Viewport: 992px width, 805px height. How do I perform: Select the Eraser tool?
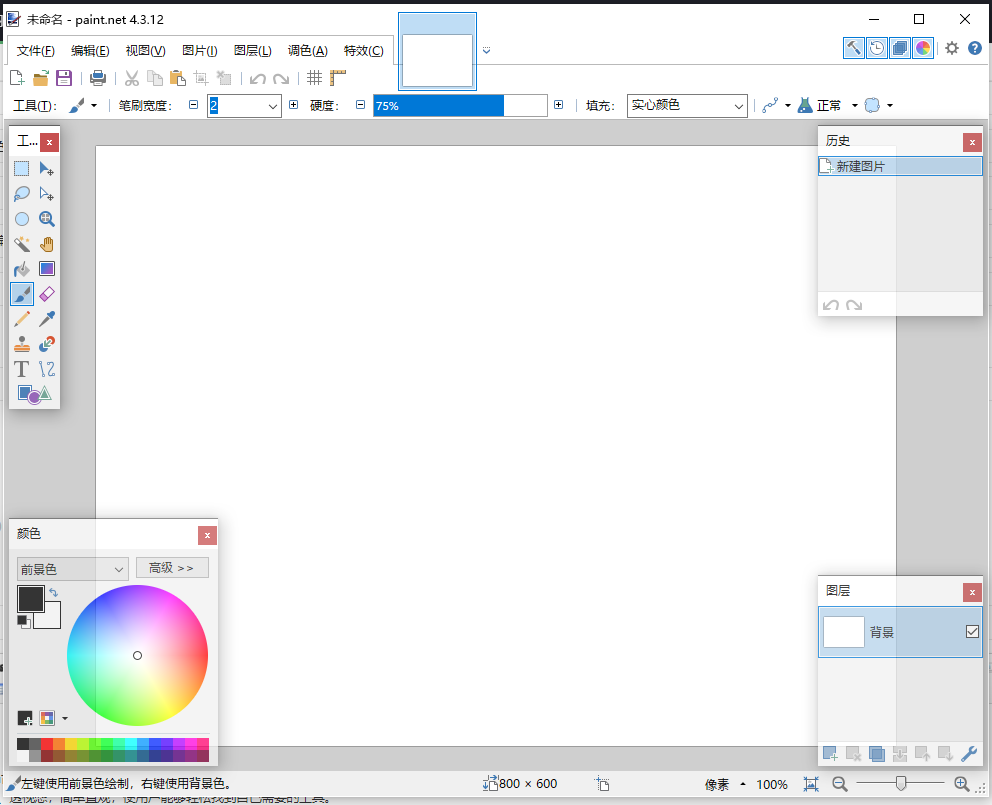click(x=47, y=294)
